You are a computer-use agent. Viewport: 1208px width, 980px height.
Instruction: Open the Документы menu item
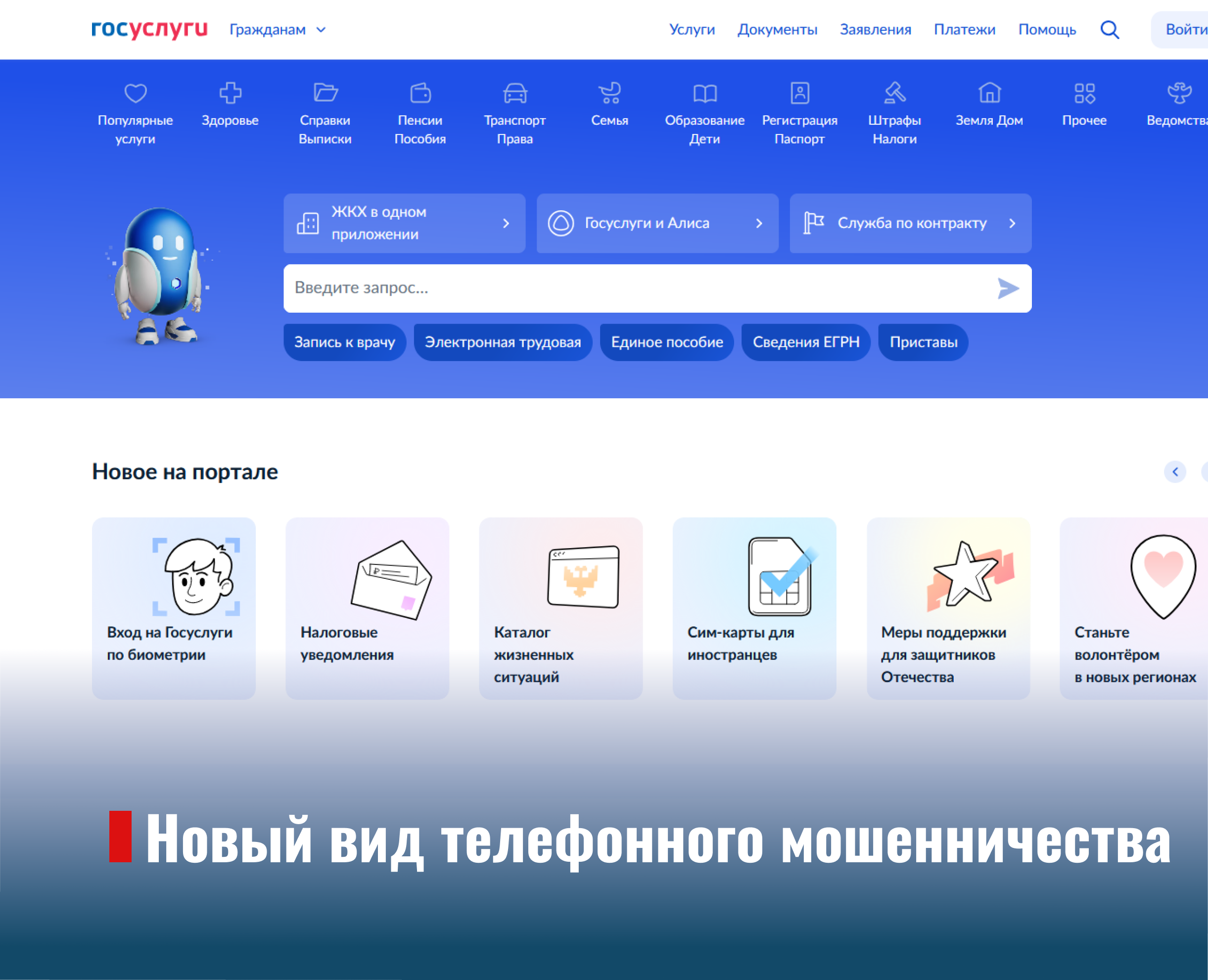777,29
